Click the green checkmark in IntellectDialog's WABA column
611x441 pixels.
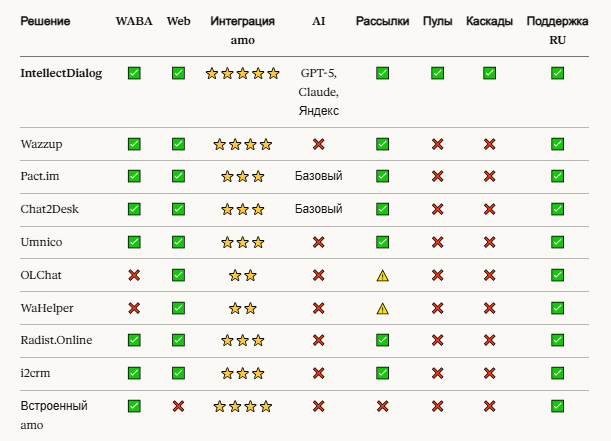coord(134,73)
